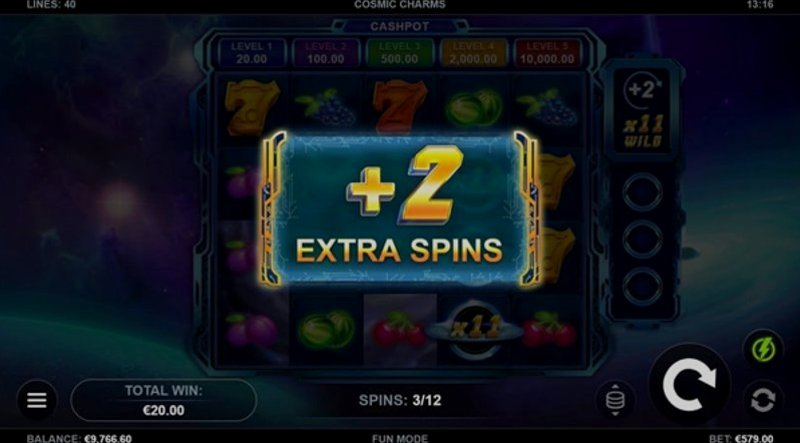800x443 pixels.
Task: Select the Level 2 100.00 cashpot
Action: click(x=326, y=53)
